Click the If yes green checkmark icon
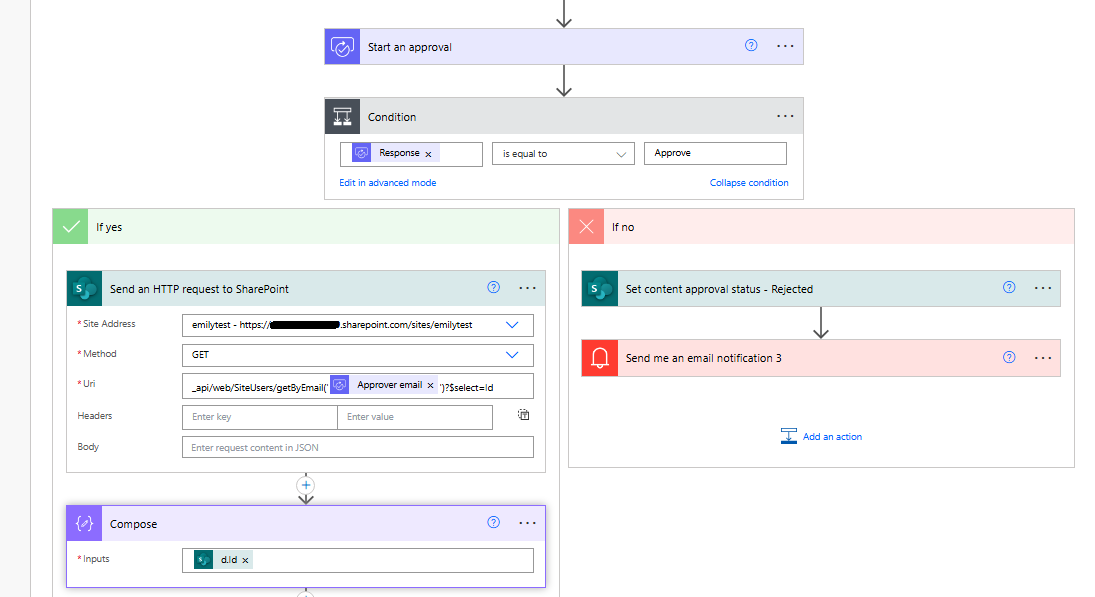The width and height of the screenshot is (1095, 597). (x=71, y=226)
